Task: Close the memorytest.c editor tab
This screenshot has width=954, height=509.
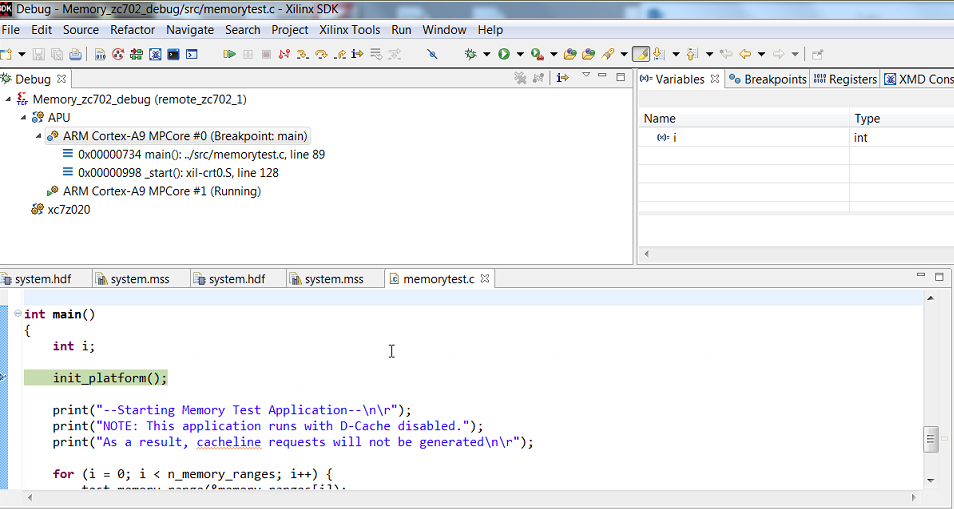Action: click(485, 279)
